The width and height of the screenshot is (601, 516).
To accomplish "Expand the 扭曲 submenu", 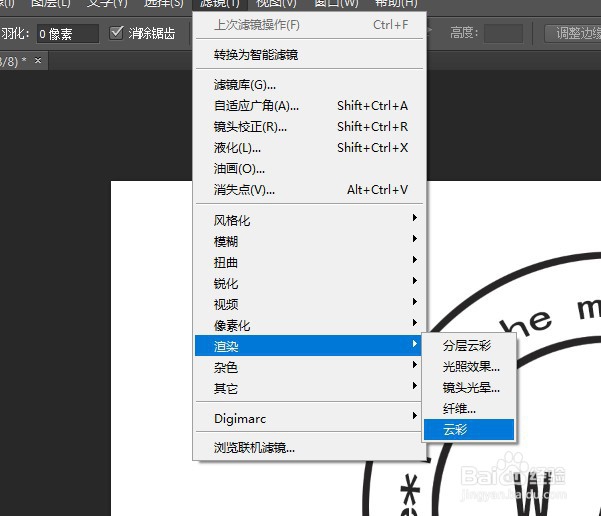I will click(x=309, y=262).
